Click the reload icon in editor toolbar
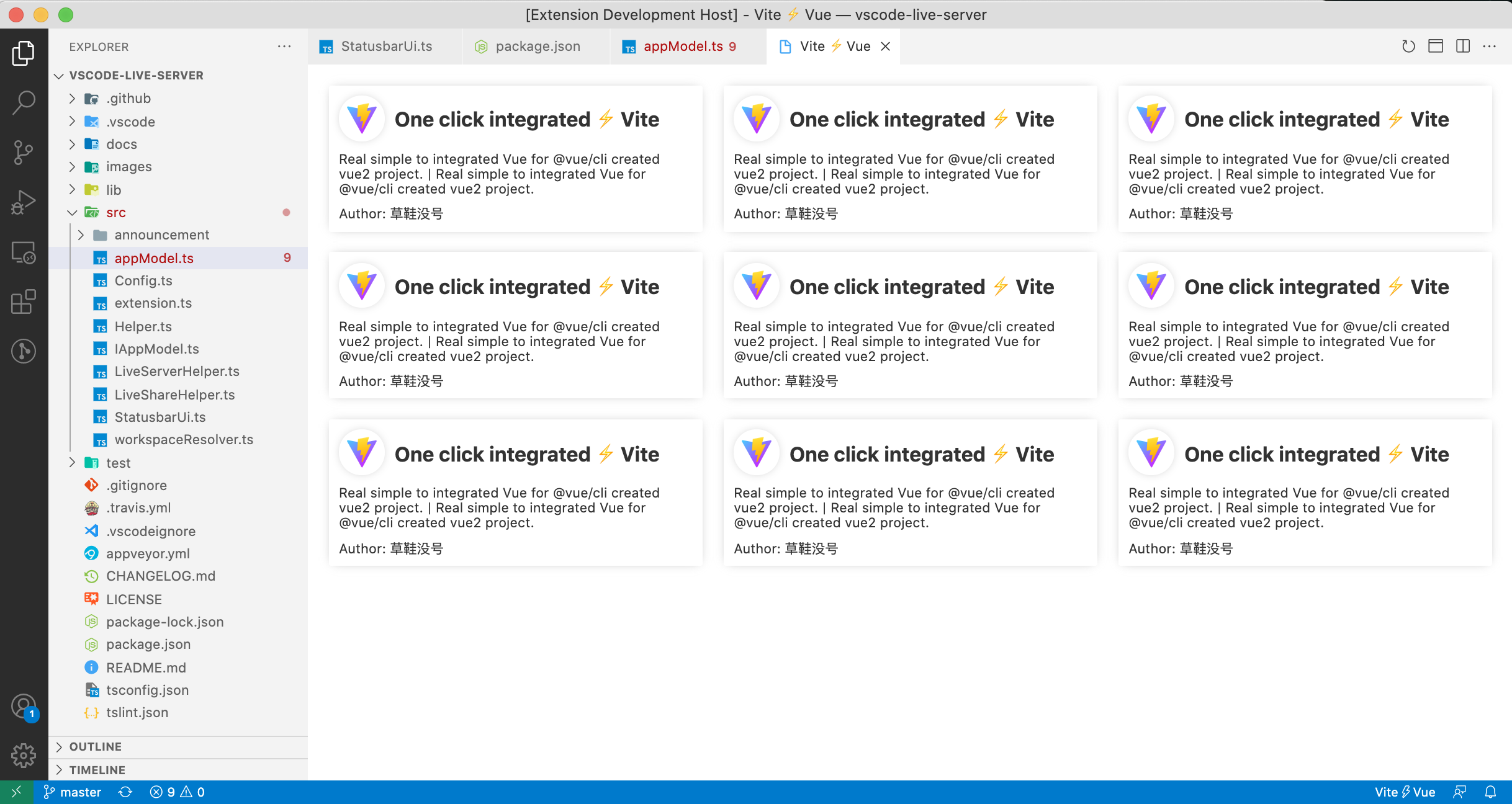1512x804 pixels. point(1408,47)
